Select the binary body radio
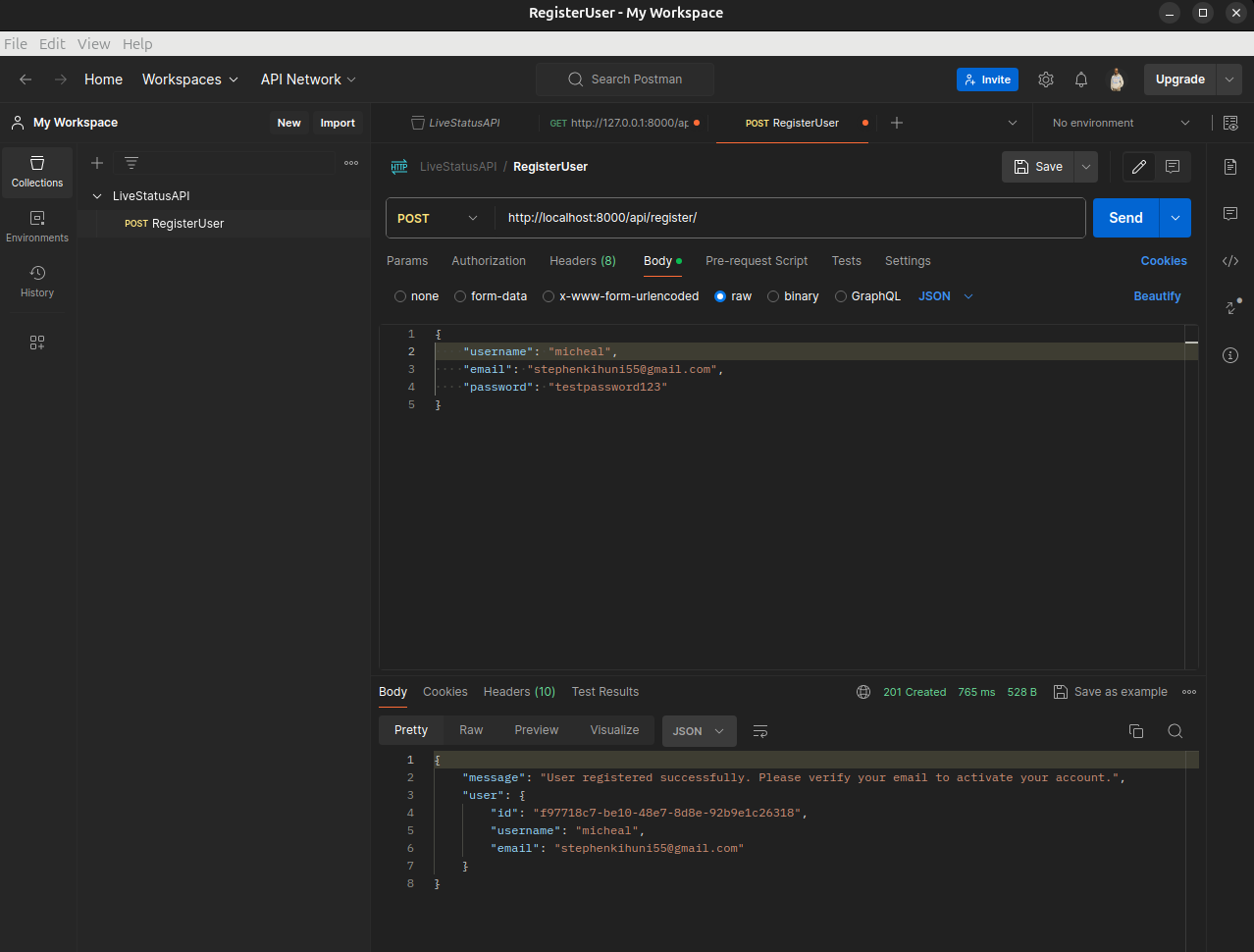The width and height of the screenshot is (1254, 952). (x=773, y=296)
